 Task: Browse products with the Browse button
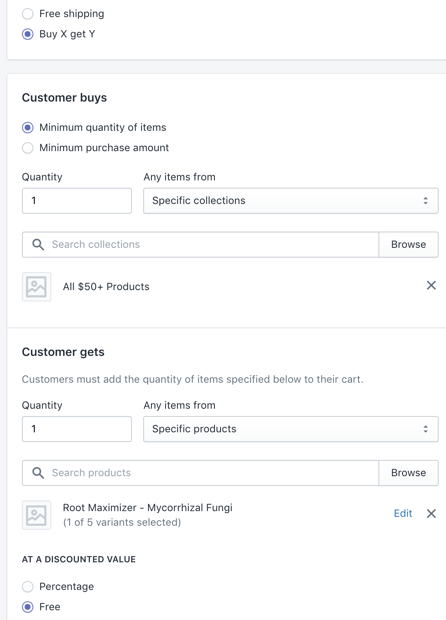408,473
